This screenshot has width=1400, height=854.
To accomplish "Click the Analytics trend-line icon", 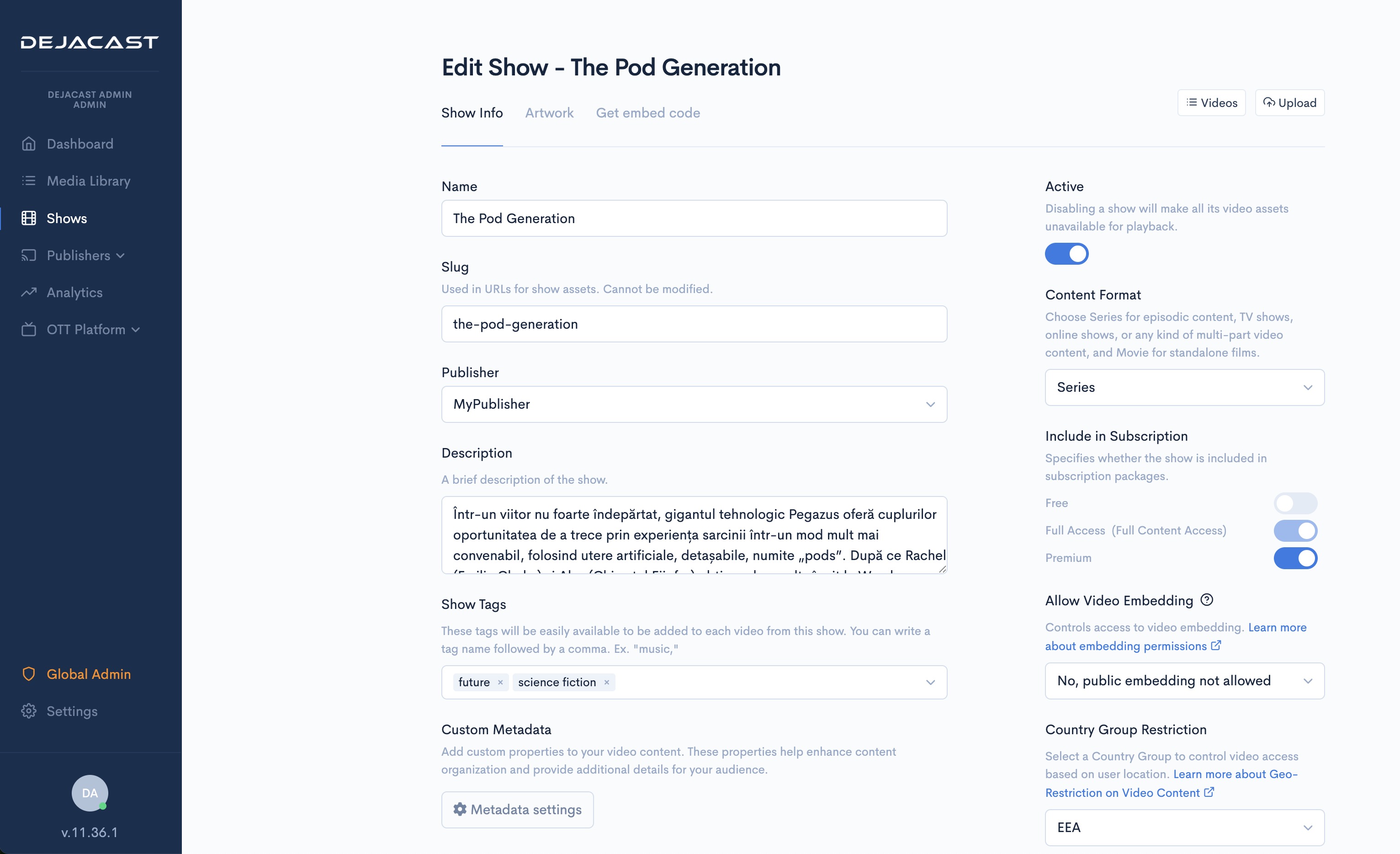I will 28,292.
